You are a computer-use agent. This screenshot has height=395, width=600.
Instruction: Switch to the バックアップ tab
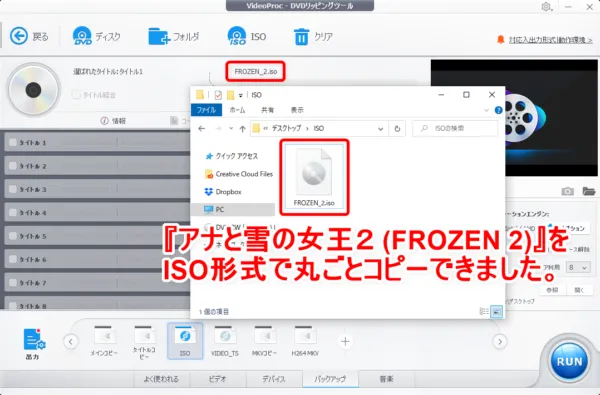click(x=330, y=379)
